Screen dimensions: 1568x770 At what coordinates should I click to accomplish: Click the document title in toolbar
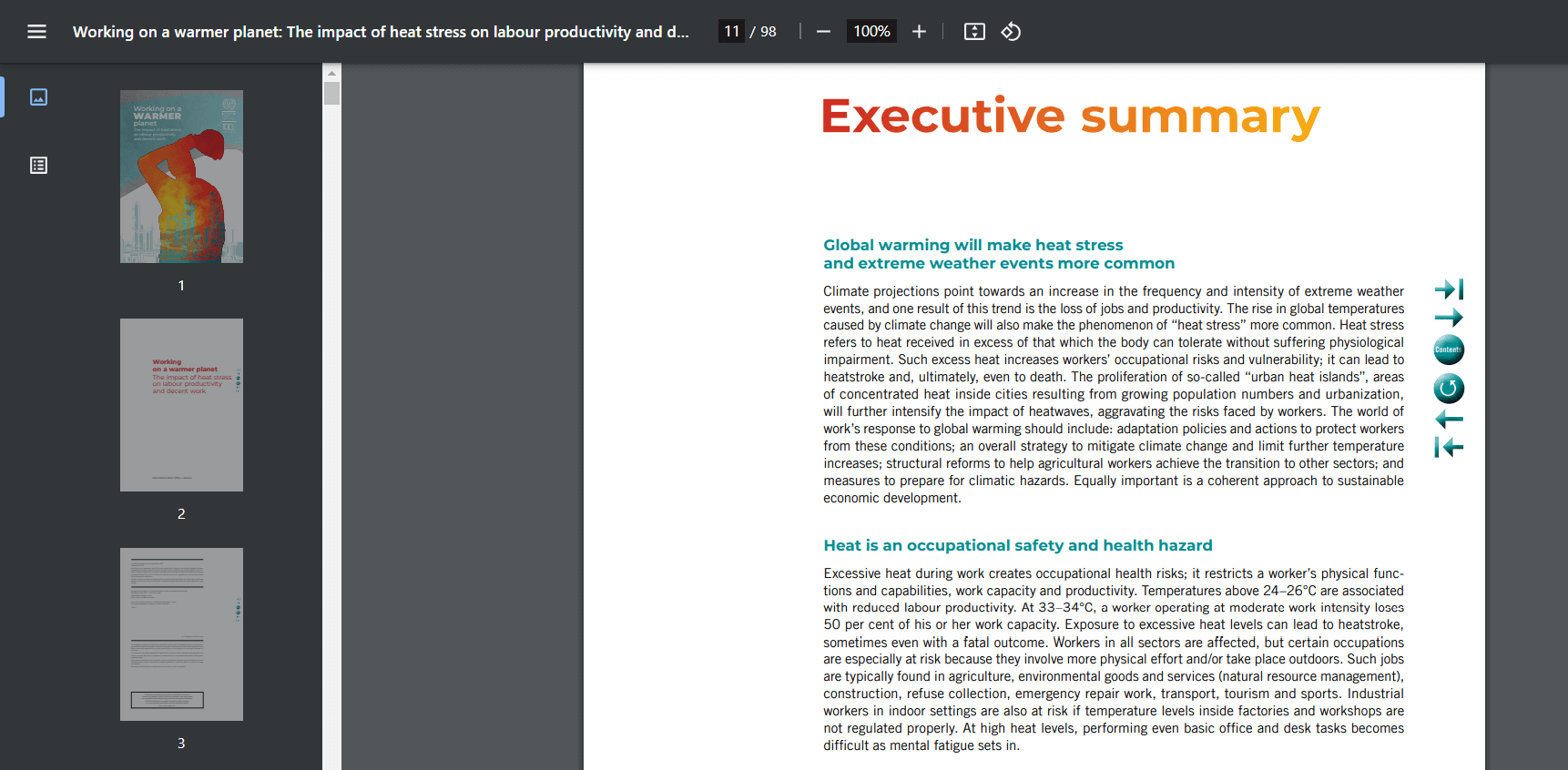[381, 32]
